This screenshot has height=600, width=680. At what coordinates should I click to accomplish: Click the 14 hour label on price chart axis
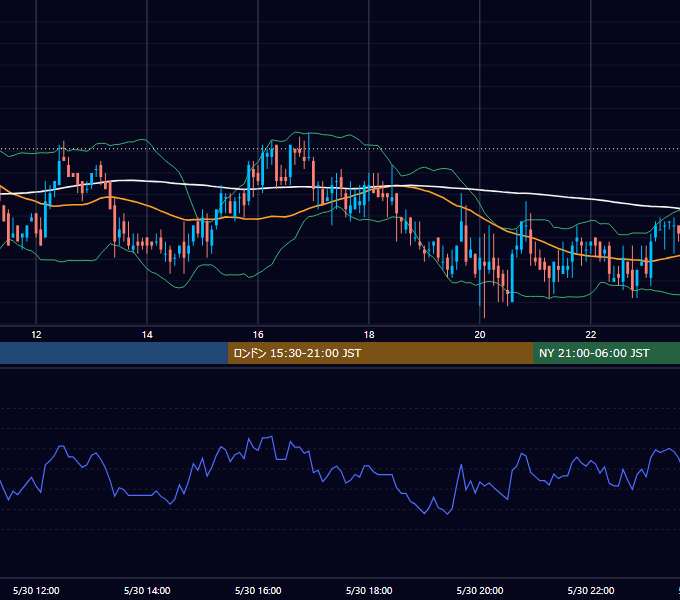tap(147, 335)
